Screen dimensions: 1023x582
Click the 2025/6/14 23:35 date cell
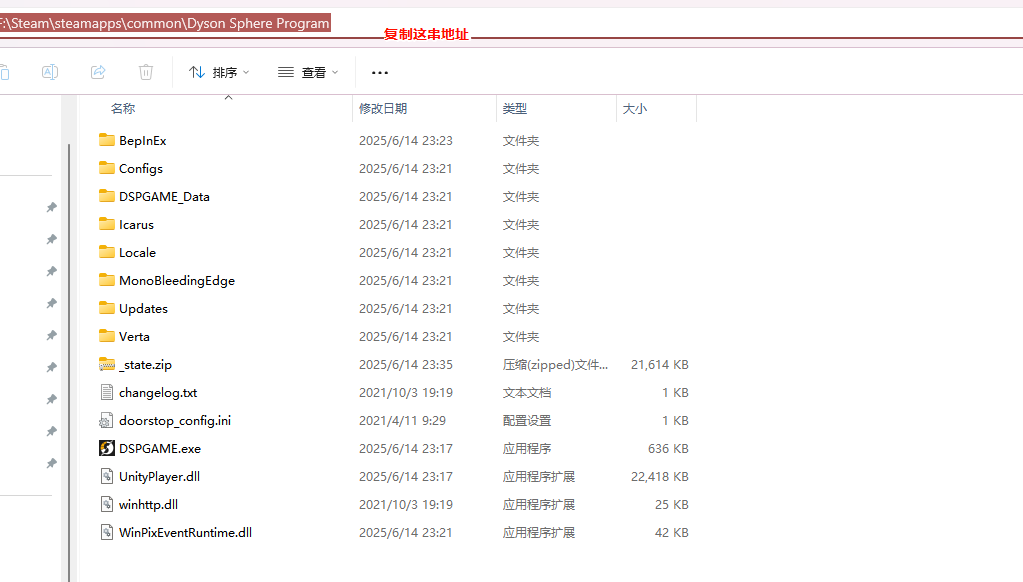click(x=406, y=365)
